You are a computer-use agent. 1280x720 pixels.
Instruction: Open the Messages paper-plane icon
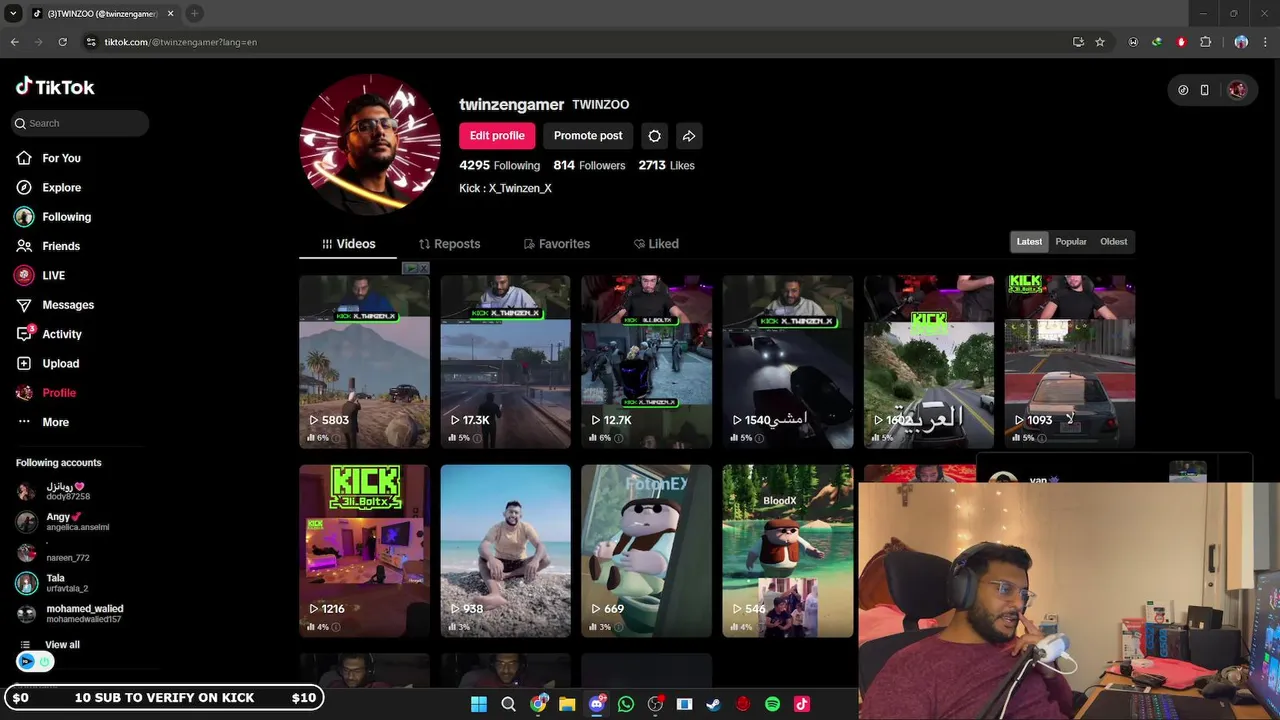(24, 305)
